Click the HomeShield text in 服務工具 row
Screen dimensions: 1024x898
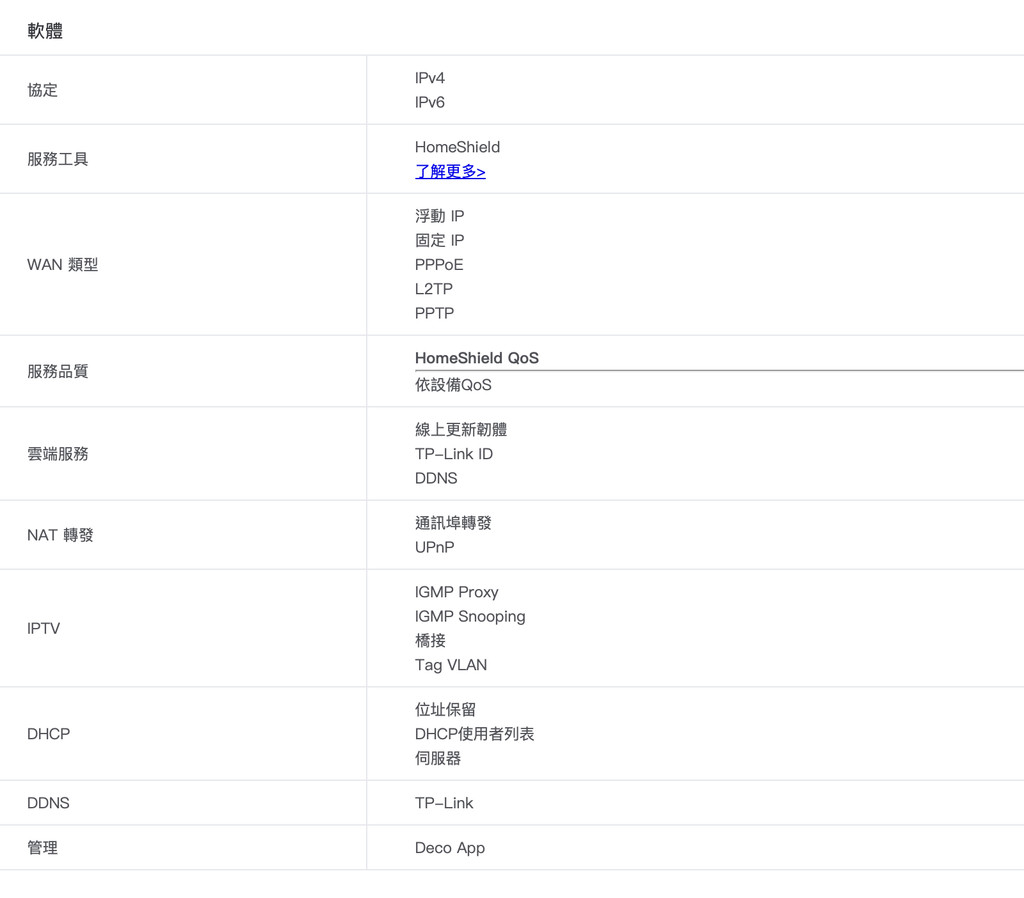tap(457, 147)
